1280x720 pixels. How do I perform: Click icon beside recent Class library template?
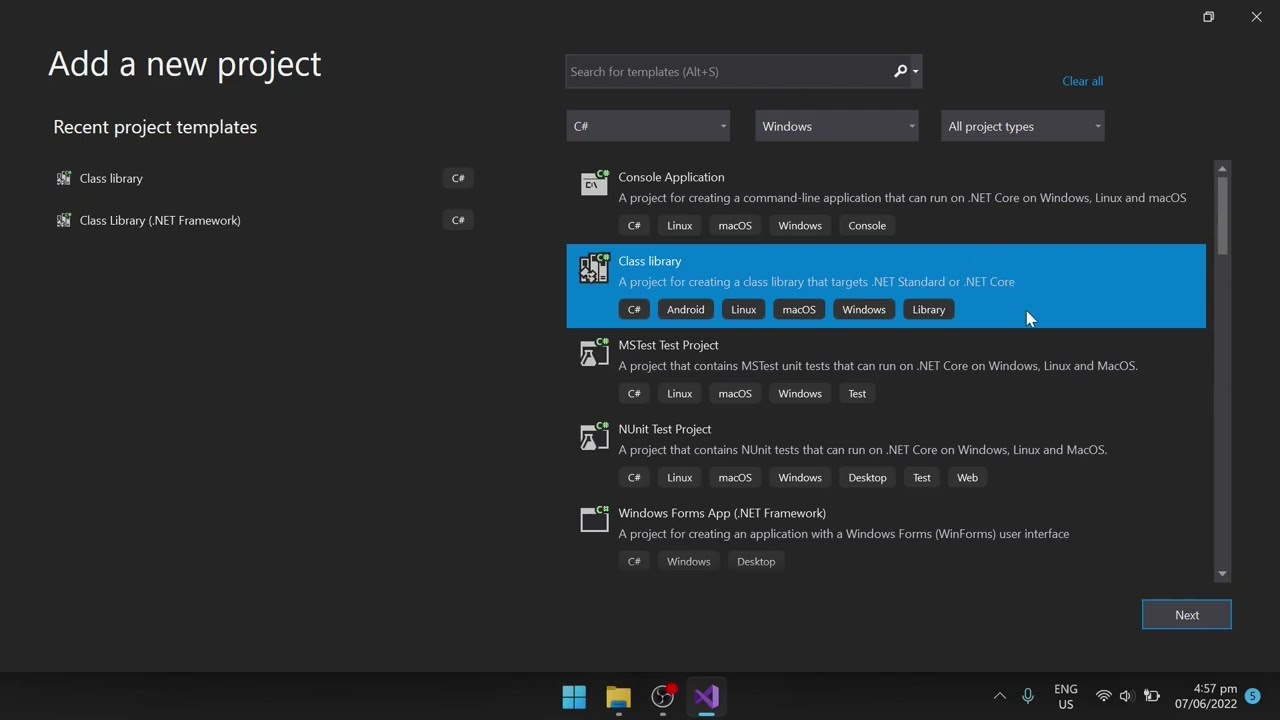point(64,178)
